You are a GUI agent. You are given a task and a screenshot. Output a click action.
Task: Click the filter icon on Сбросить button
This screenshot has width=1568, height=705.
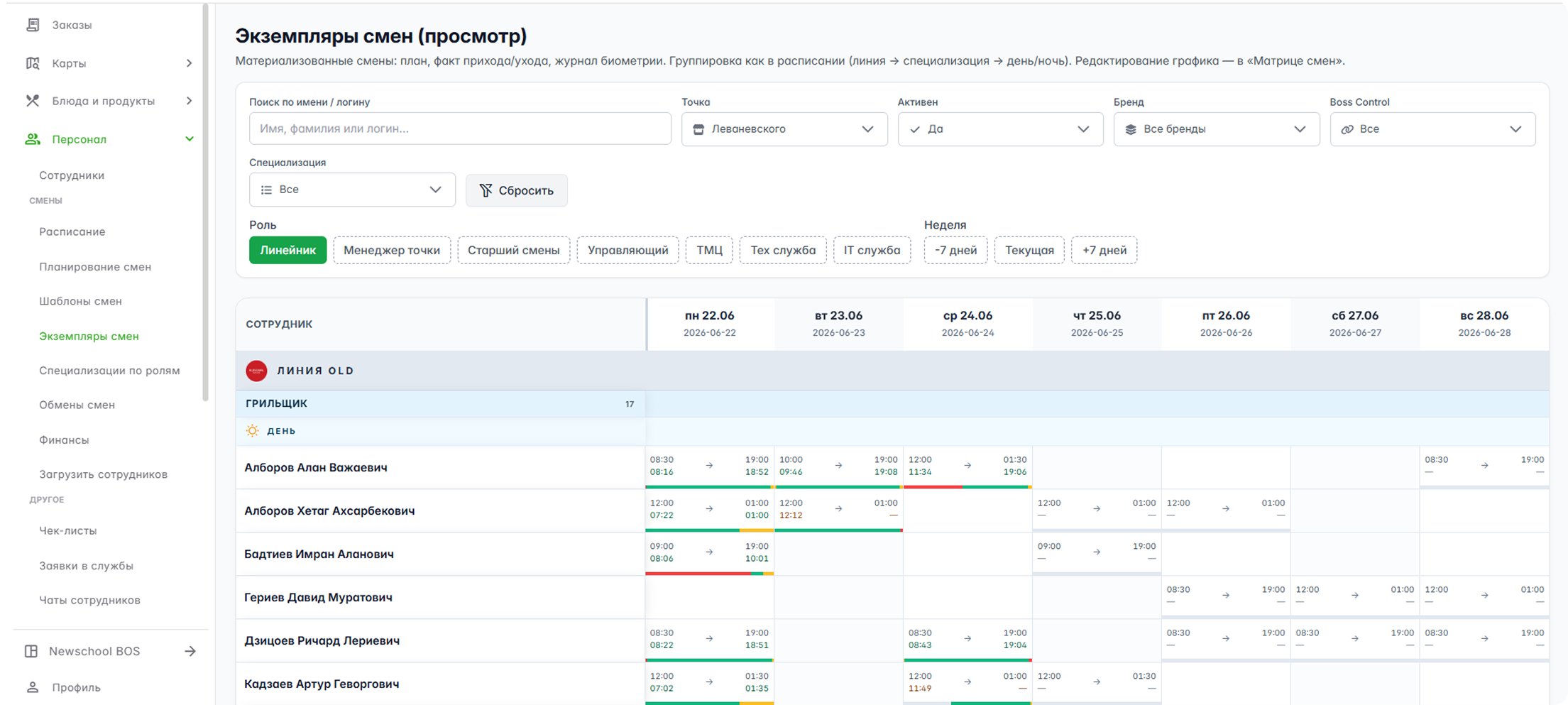pos(486,190)
